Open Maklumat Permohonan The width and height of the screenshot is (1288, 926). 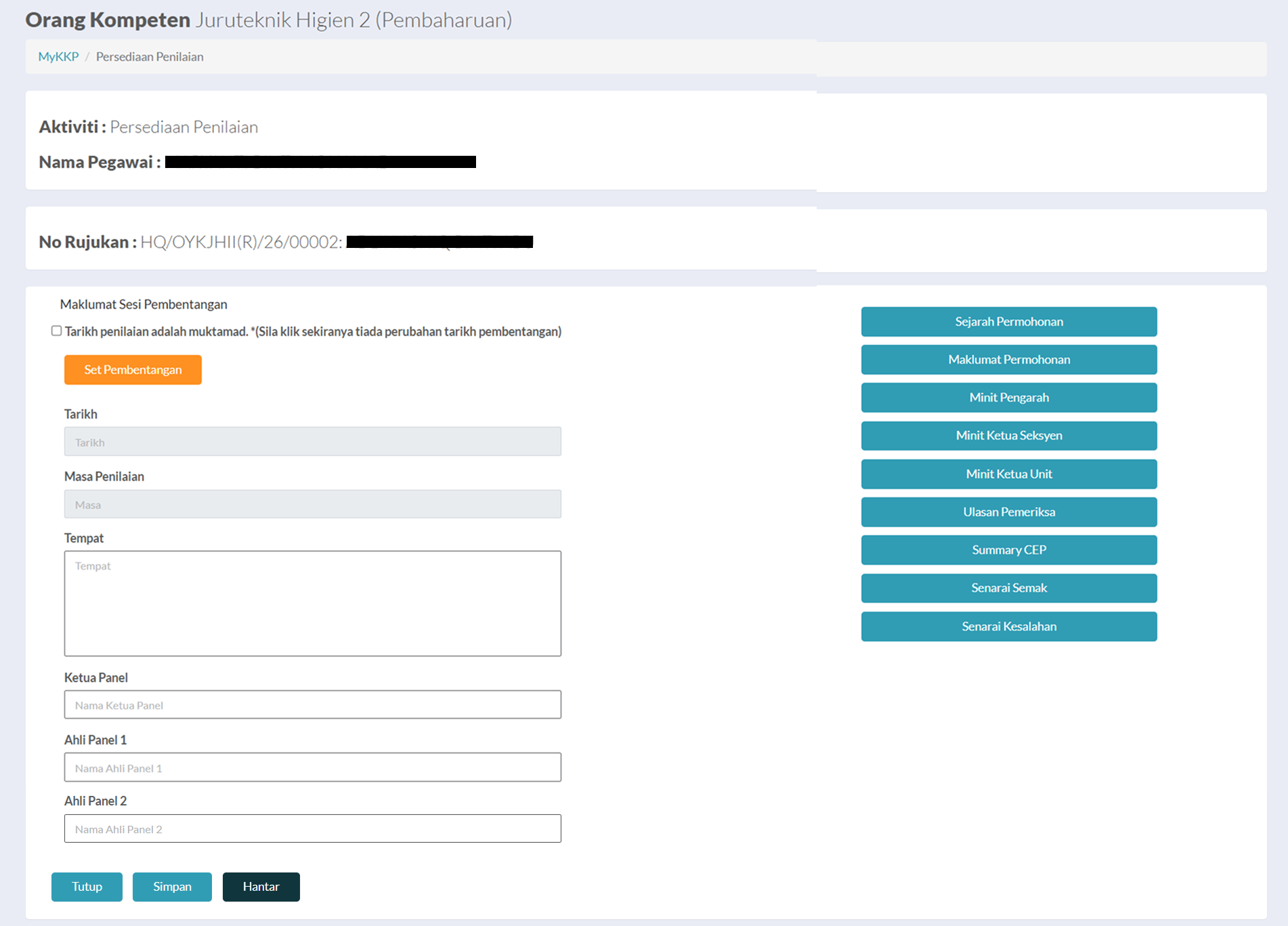tap(1009, 360)
